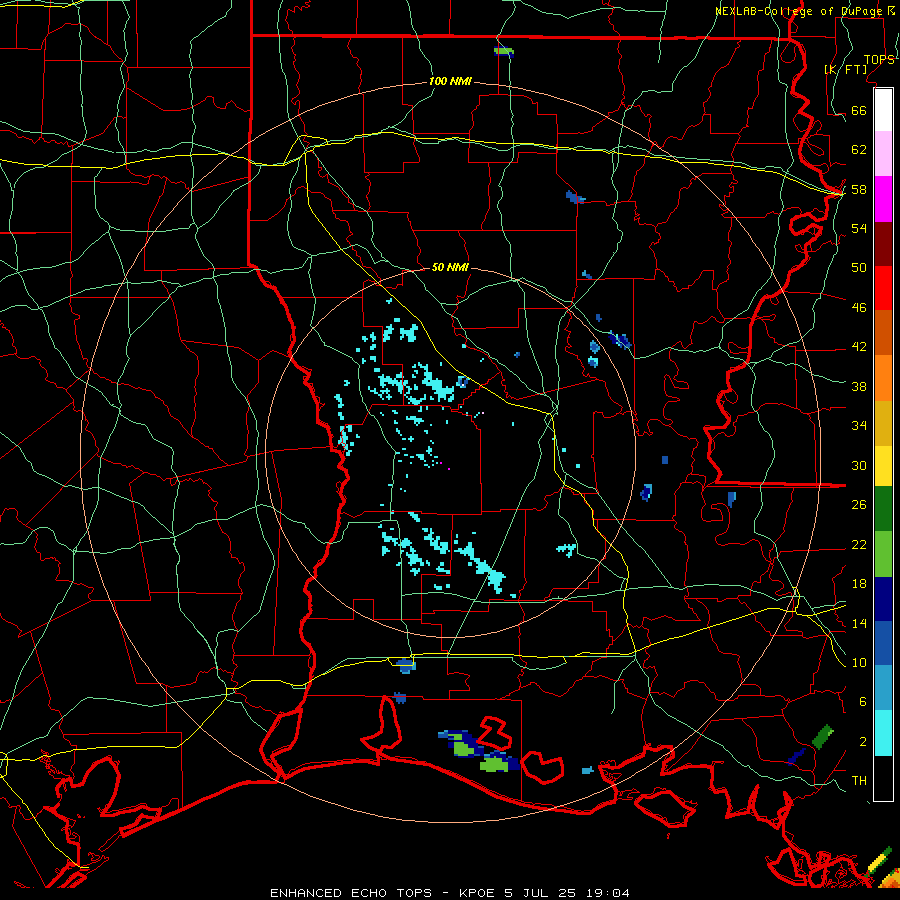The height and width of the screenshot is (900, 900).
Task: Click the '42' legend value
Action: pyautogui.click(x=859, y=347)
